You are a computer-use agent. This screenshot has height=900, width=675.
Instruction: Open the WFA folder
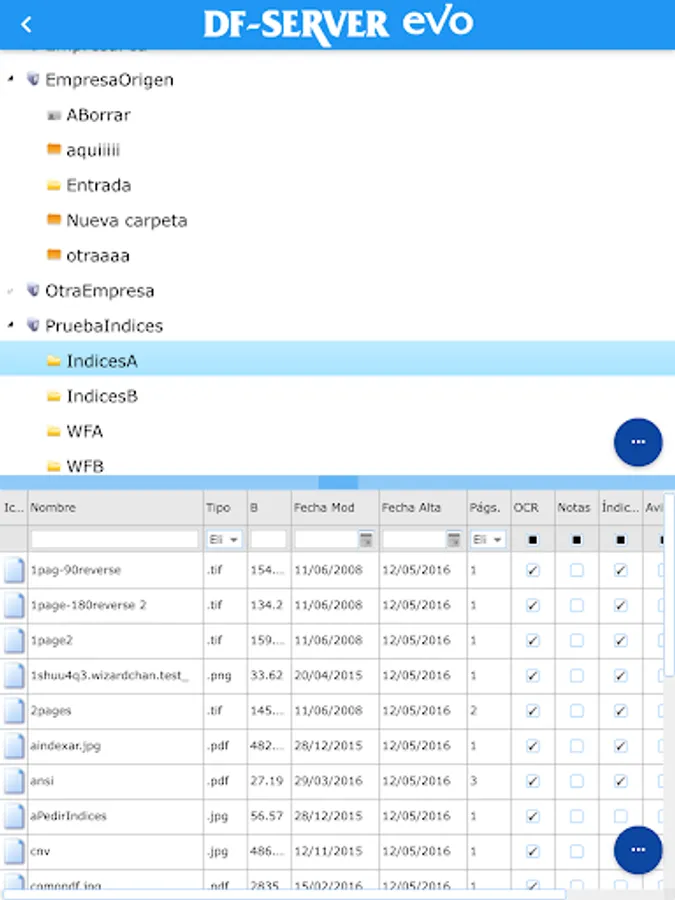pos(85,431)
